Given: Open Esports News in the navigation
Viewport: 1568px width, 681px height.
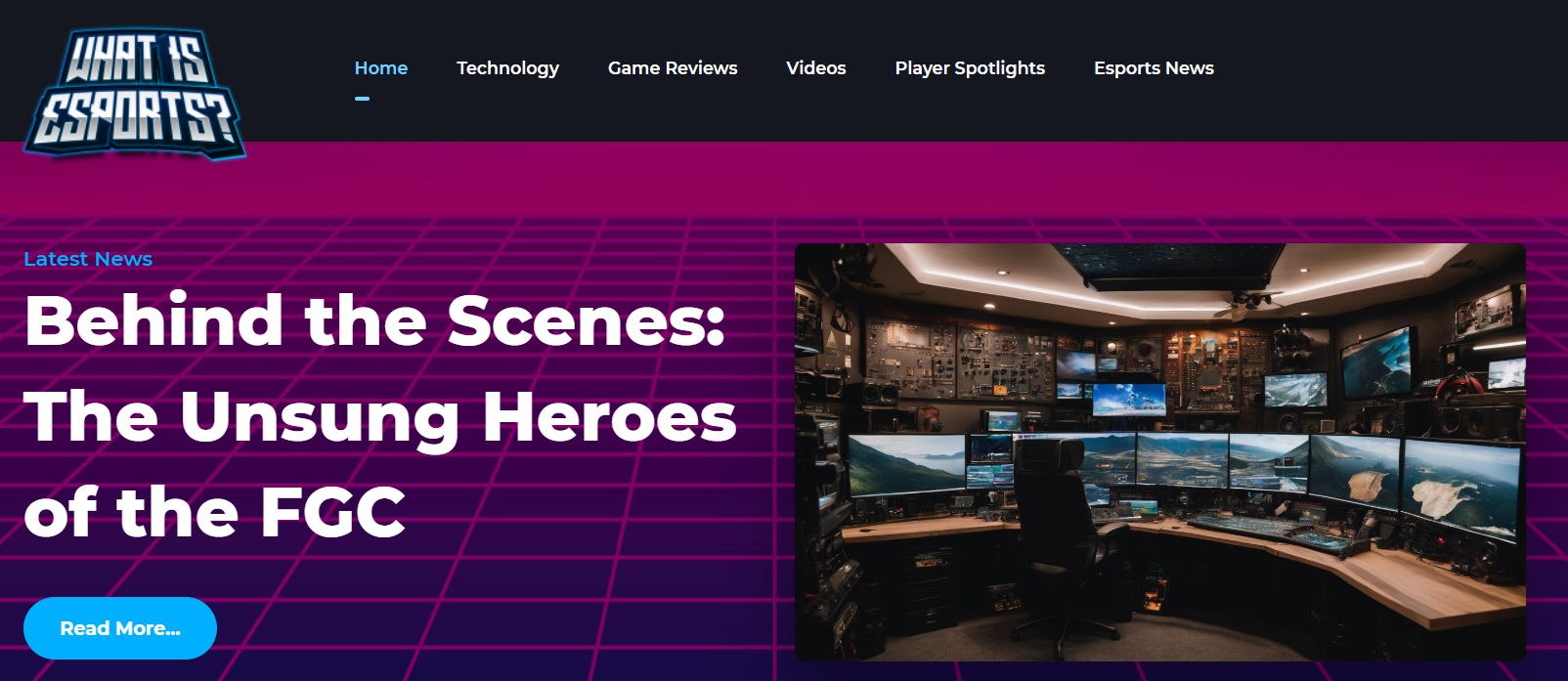Looking at the screenshot, I should (1154, 68).
